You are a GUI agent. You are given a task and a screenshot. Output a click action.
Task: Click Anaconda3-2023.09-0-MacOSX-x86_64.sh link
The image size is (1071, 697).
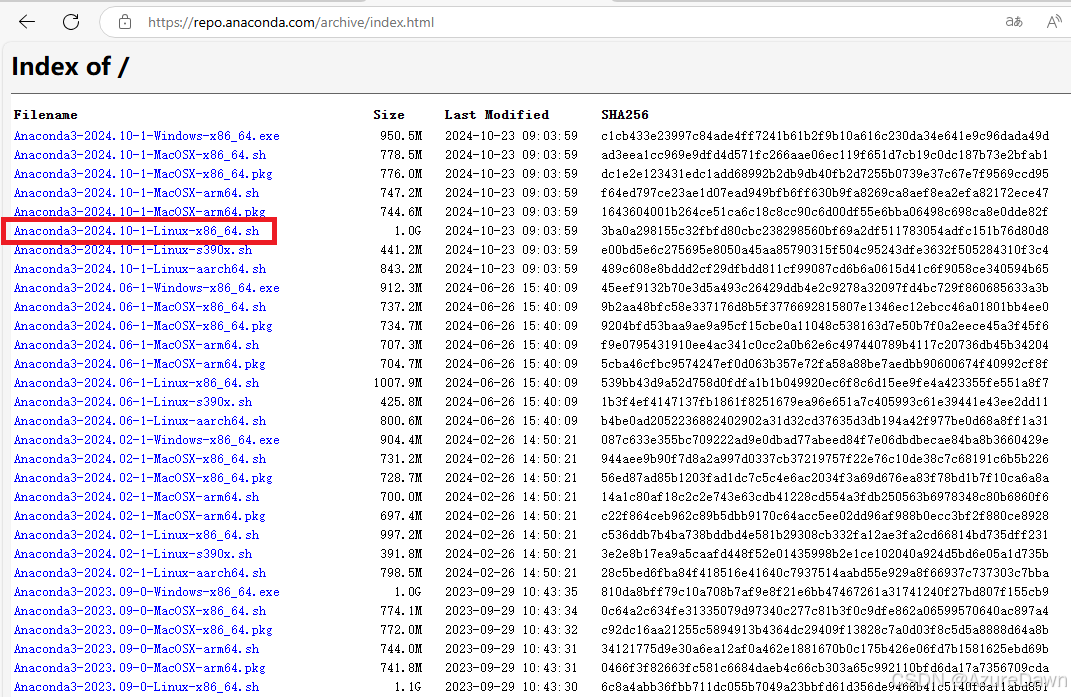(140, 611)
